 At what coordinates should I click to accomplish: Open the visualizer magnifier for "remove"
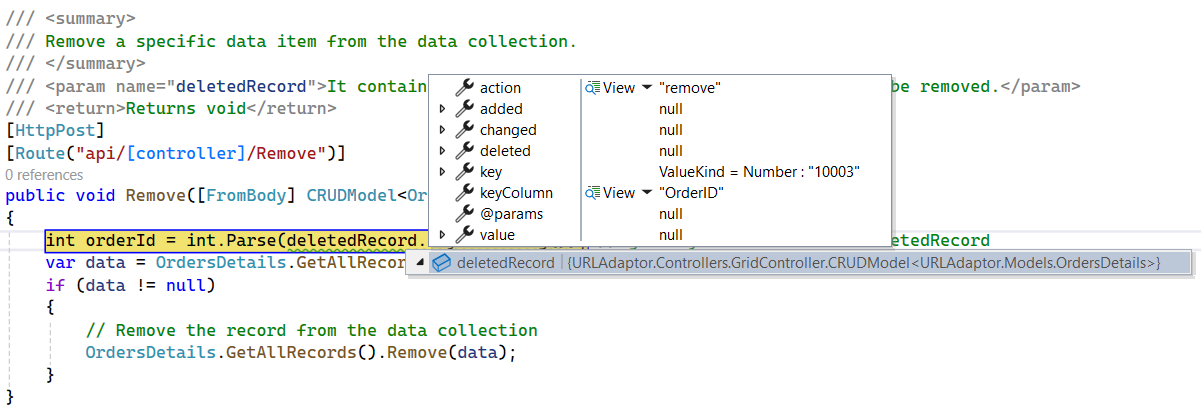coord(593,88)
